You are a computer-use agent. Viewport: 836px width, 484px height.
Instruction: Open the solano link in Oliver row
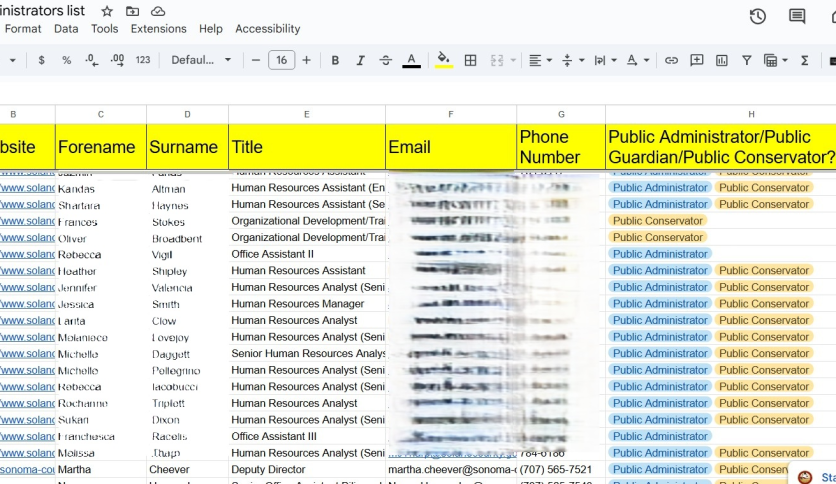tap(27, 237)
